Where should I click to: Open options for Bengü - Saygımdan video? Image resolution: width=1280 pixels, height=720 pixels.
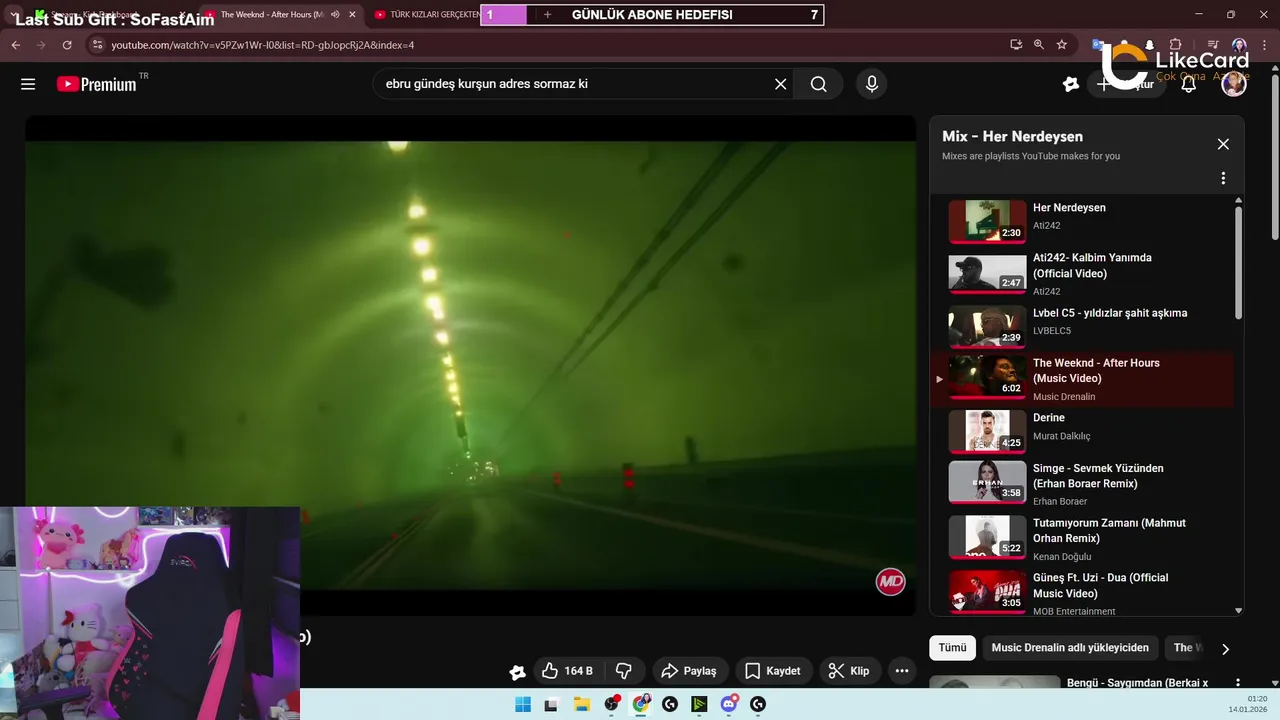1238,684
